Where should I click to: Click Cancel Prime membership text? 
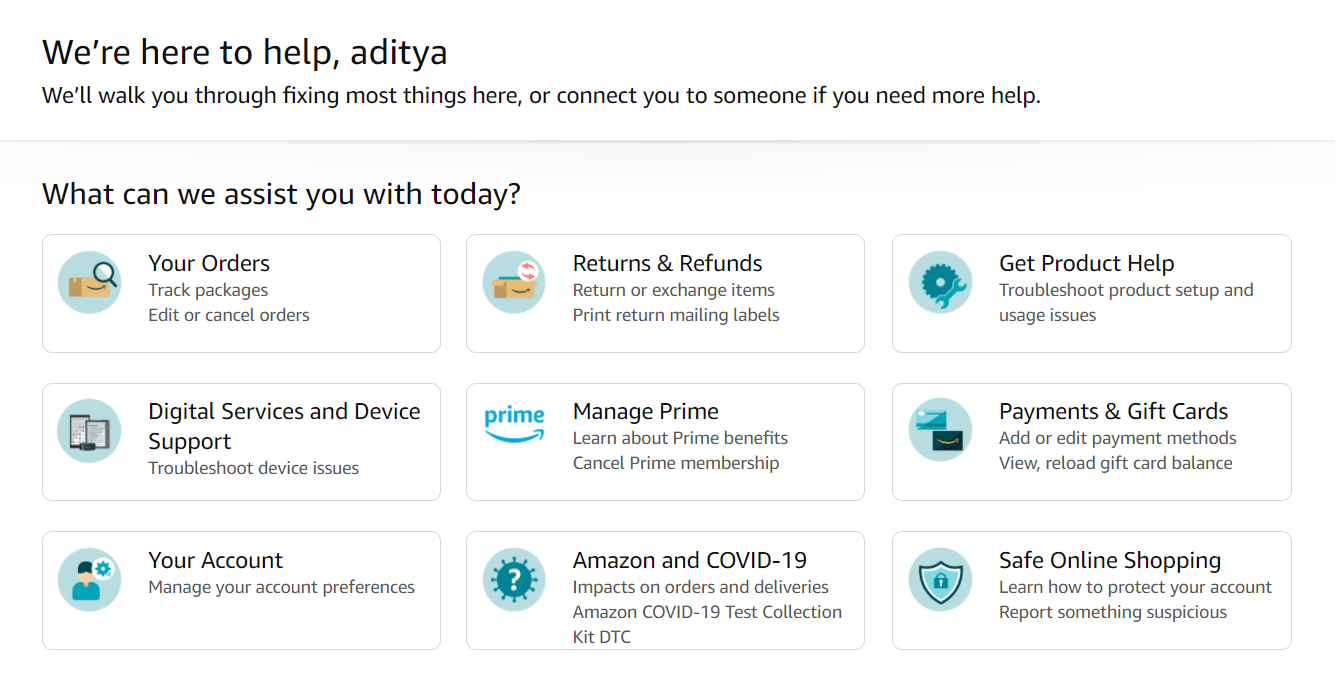click(x=675, y=463)
